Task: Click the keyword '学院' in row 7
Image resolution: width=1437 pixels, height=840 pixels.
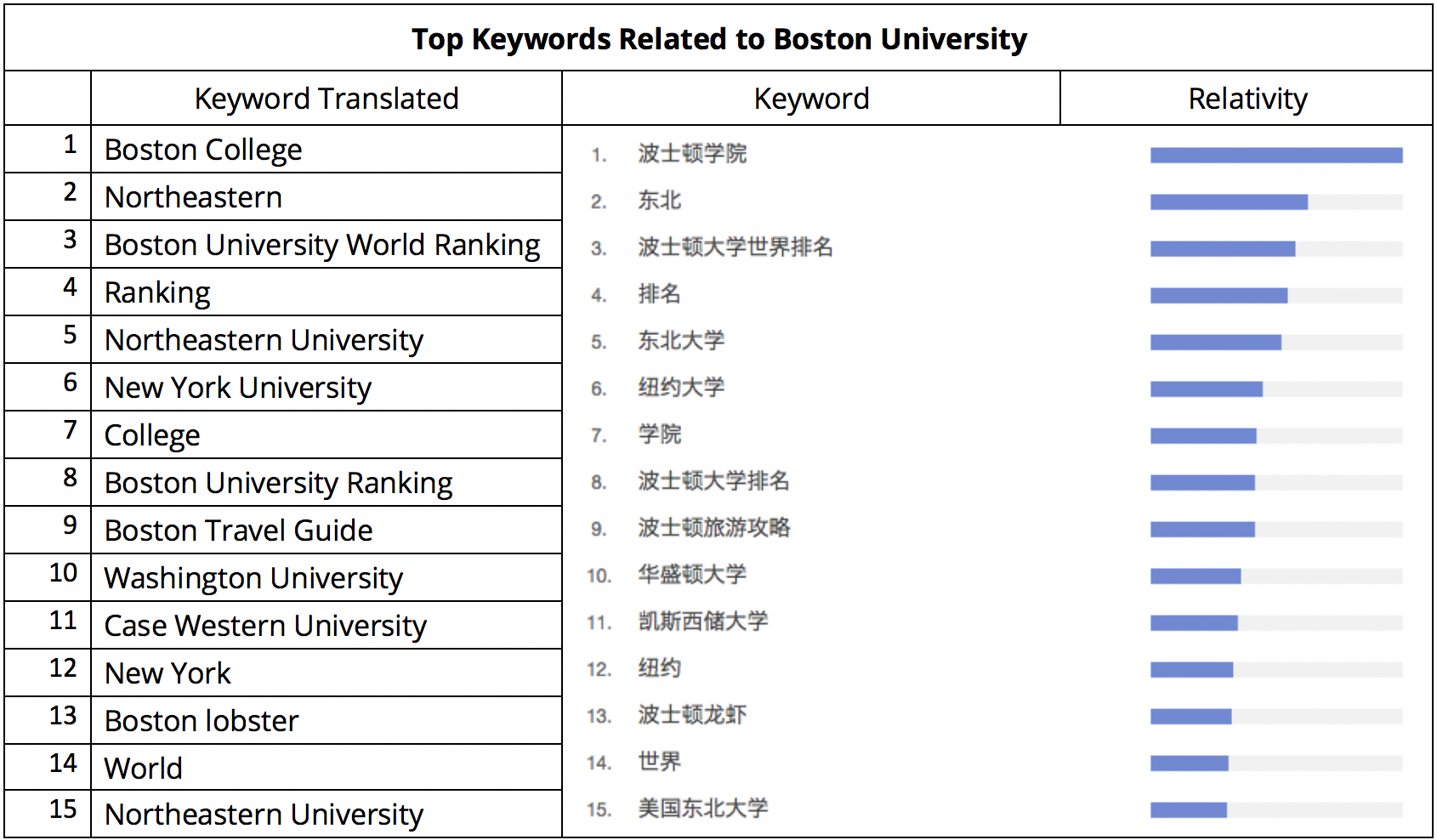Action: (660, 434)
